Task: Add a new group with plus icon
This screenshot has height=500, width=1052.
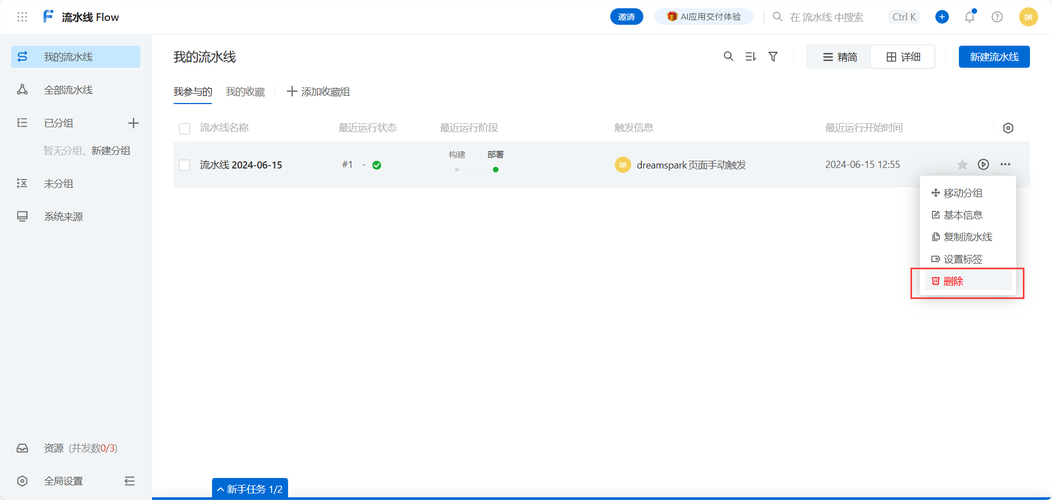Action: [134, 123]
